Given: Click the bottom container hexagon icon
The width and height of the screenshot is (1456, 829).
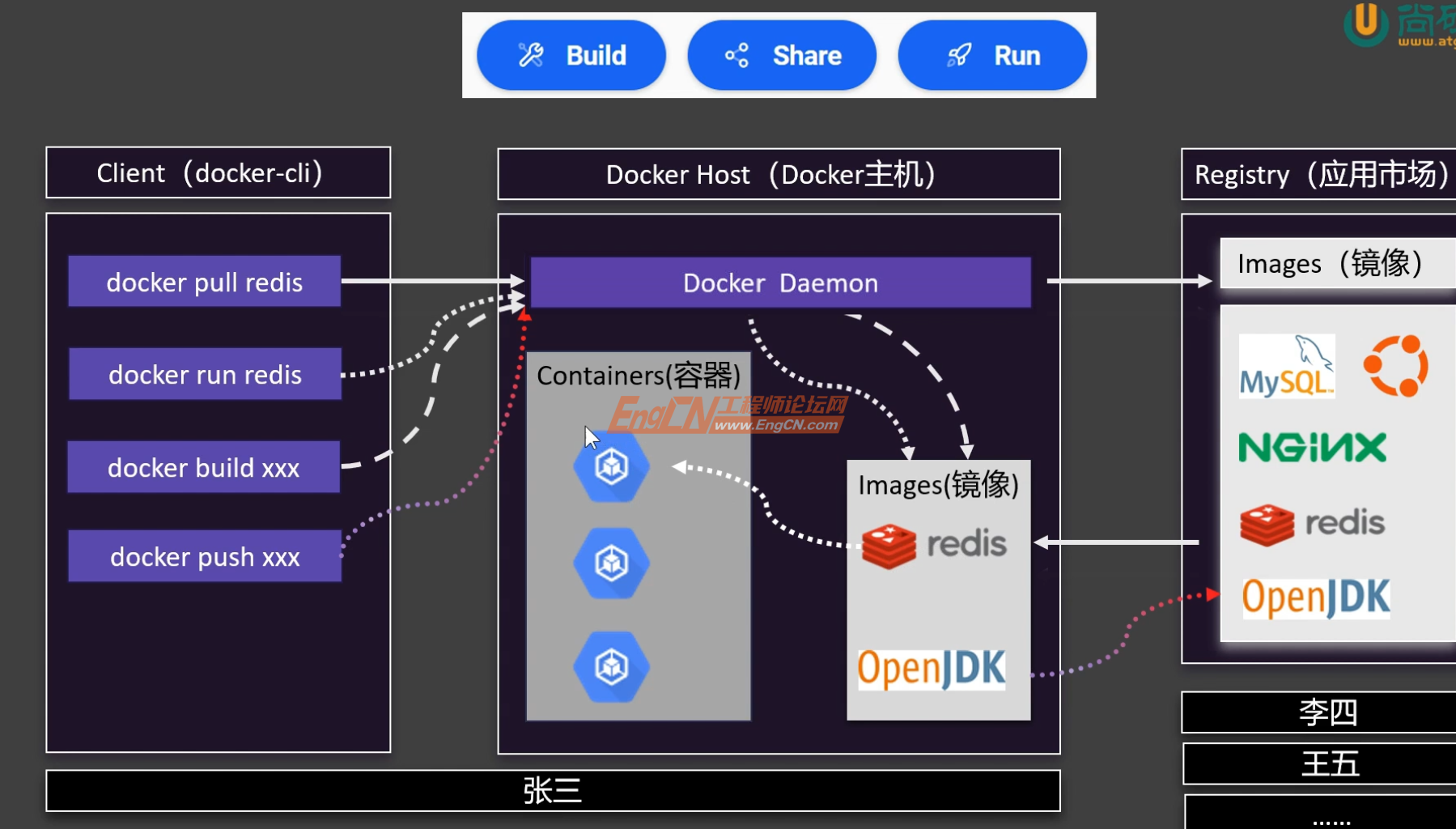Looking at the screenshot, I should point(611,666).
